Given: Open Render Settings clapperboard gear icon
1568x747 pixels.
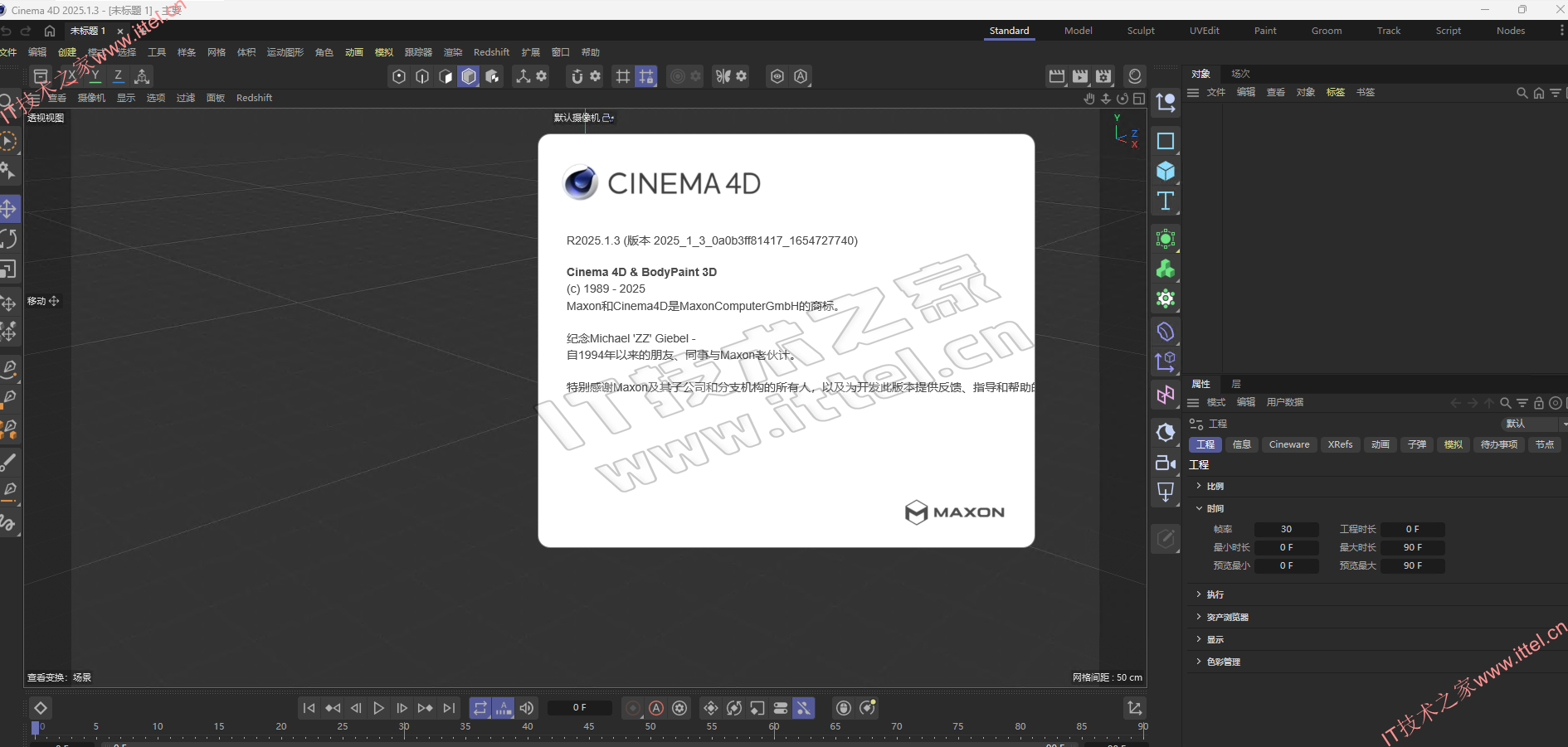Looking at the screenshot, I should click(1103, 76).
